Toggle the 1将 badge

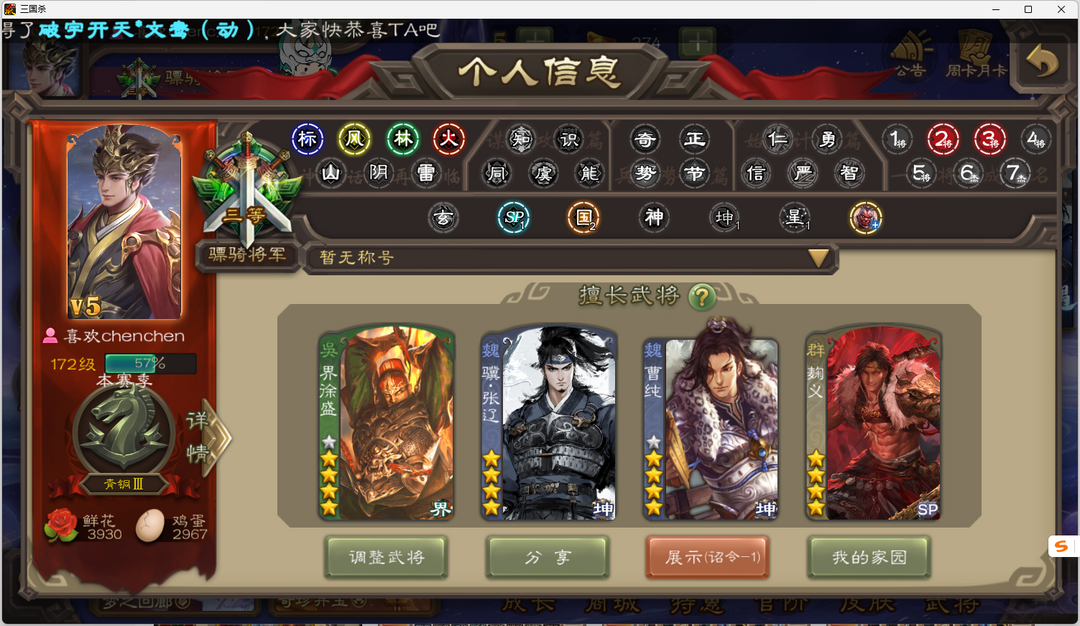[897, 140]
